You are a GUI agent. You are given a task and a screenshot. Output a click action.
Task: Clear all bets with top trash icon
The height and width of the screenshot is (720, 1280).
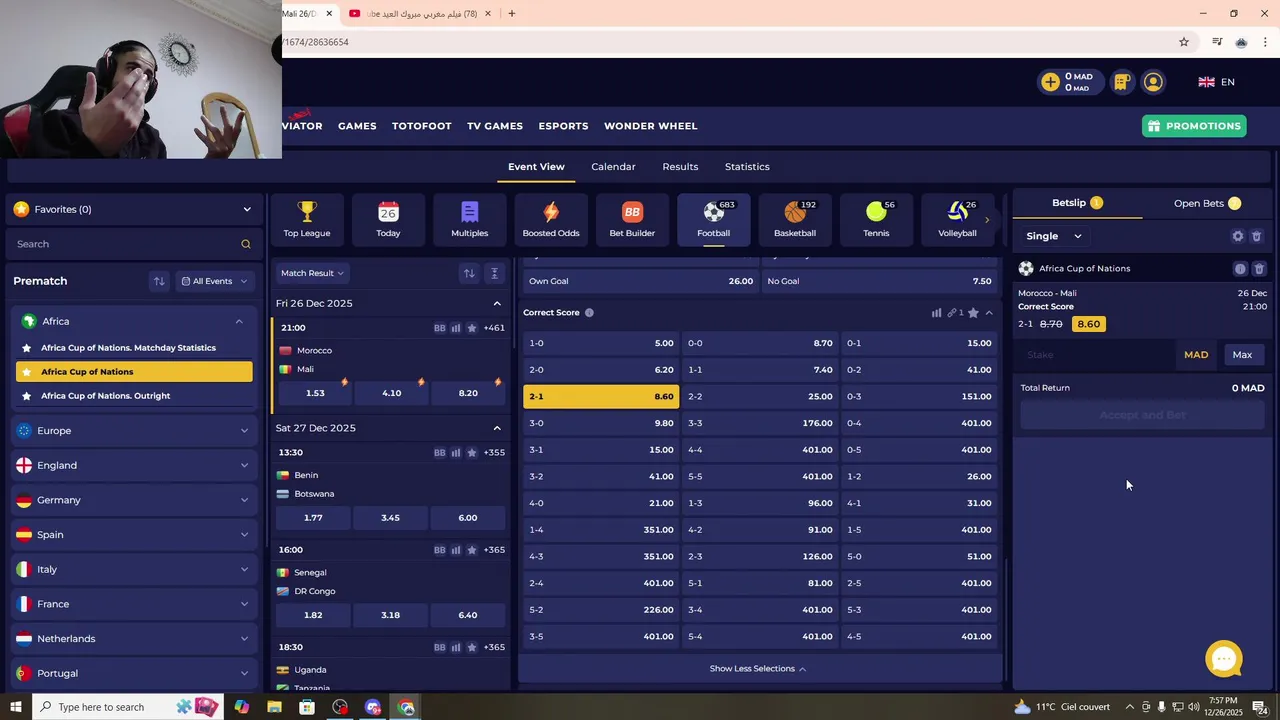point(1257,236)
